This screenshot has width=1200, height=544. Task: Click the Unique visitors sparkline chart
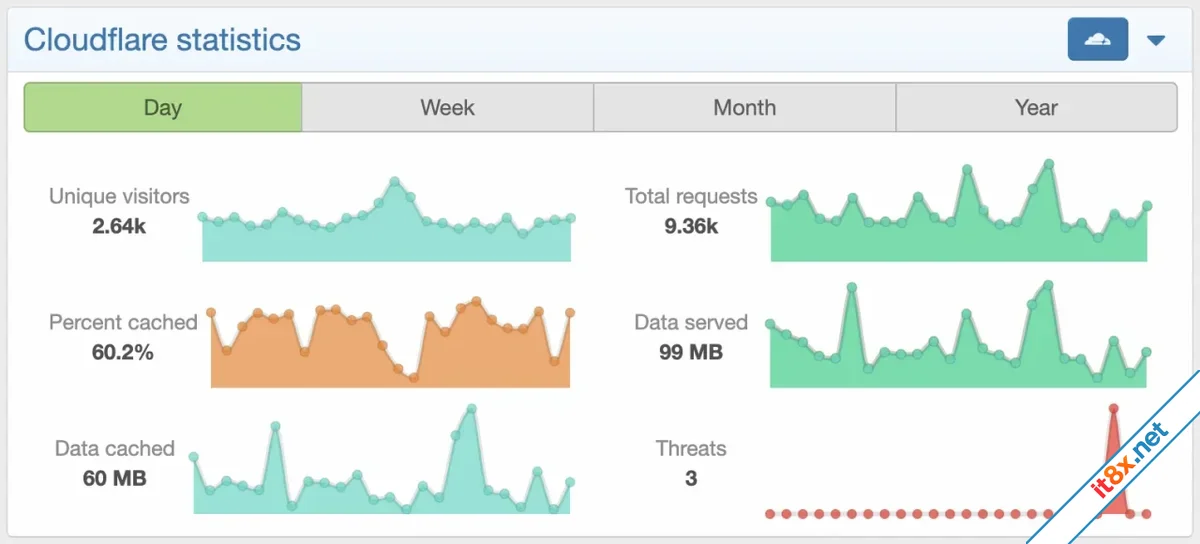click(386, 220)
